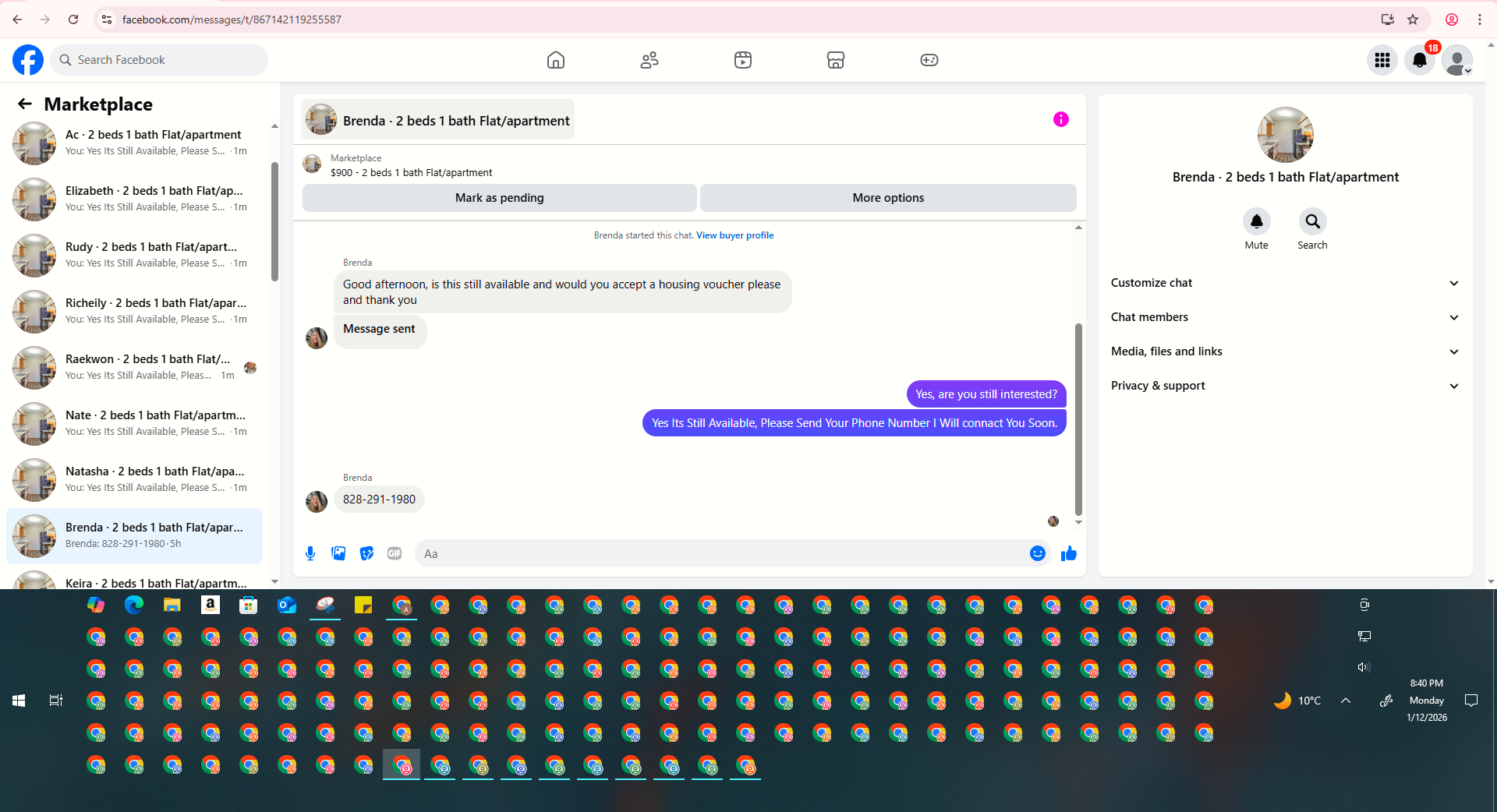Open Elizabeth conversation in the chat list

tap(134, 199)
